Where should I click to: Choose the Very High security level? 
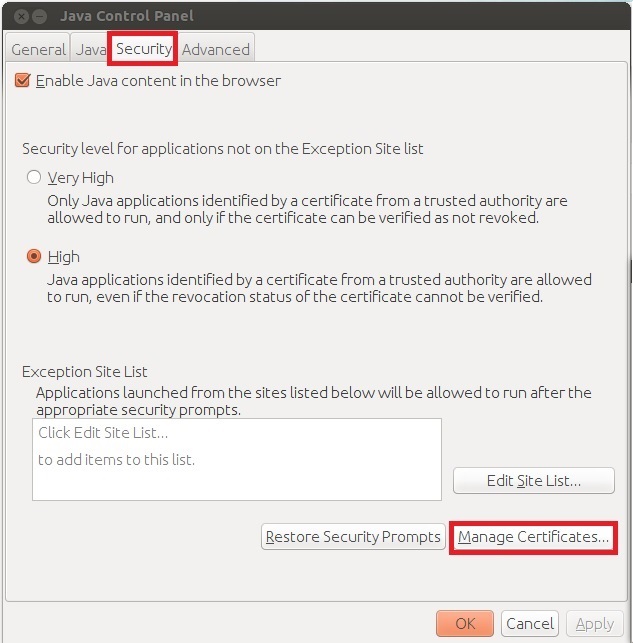click(35, 178)
